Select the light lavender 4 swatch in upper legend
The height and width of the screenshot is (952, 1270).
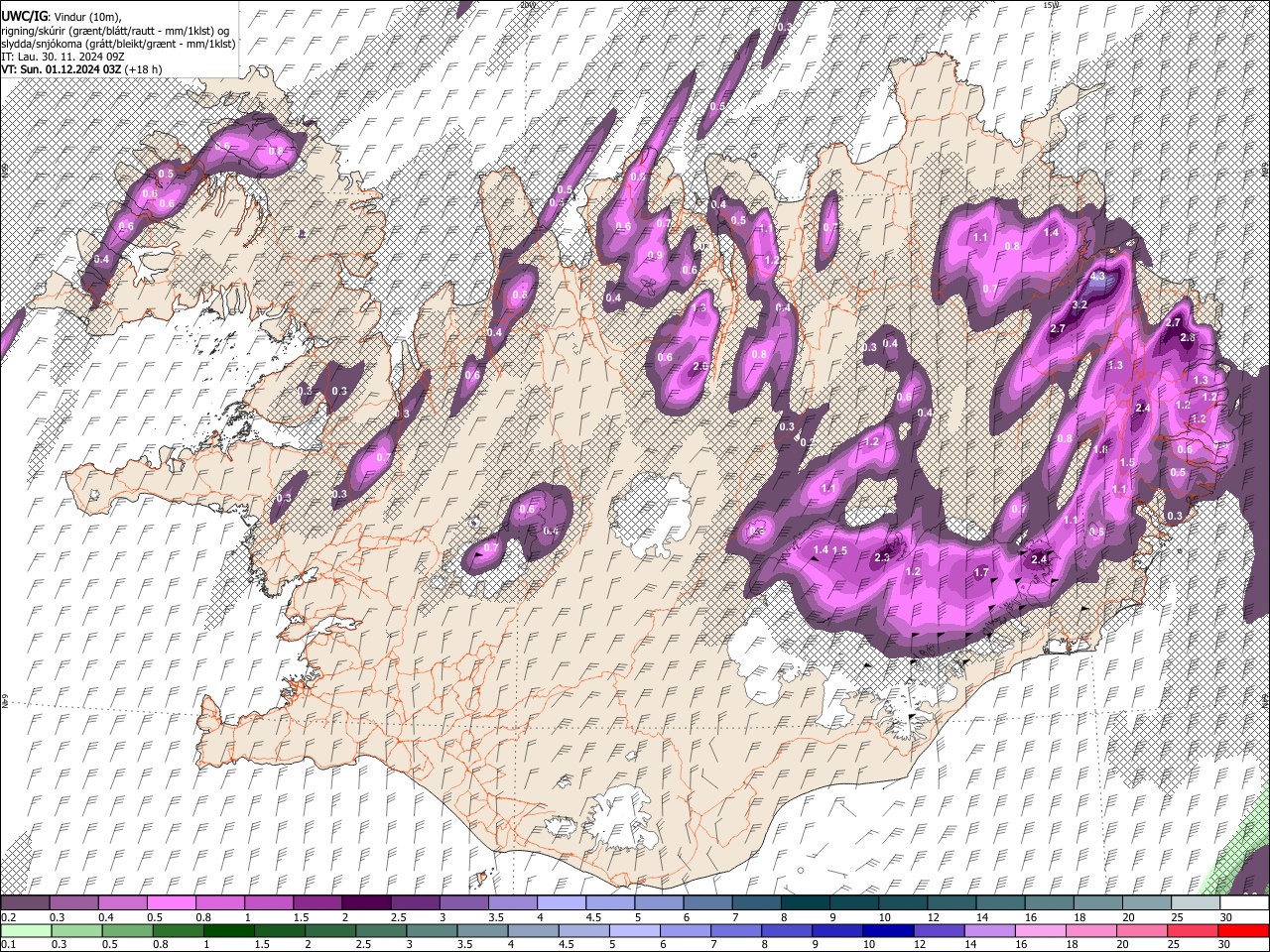point(562,902)
